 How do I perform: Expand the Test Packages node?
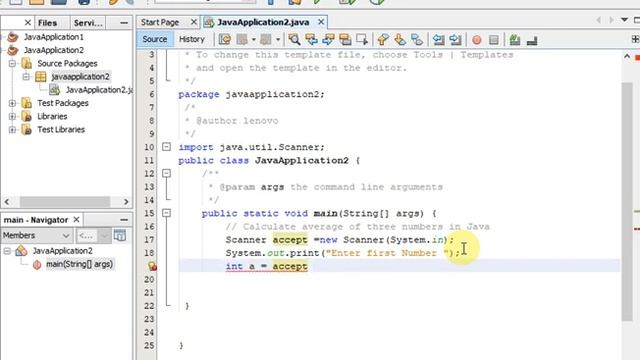coord(12,103)
